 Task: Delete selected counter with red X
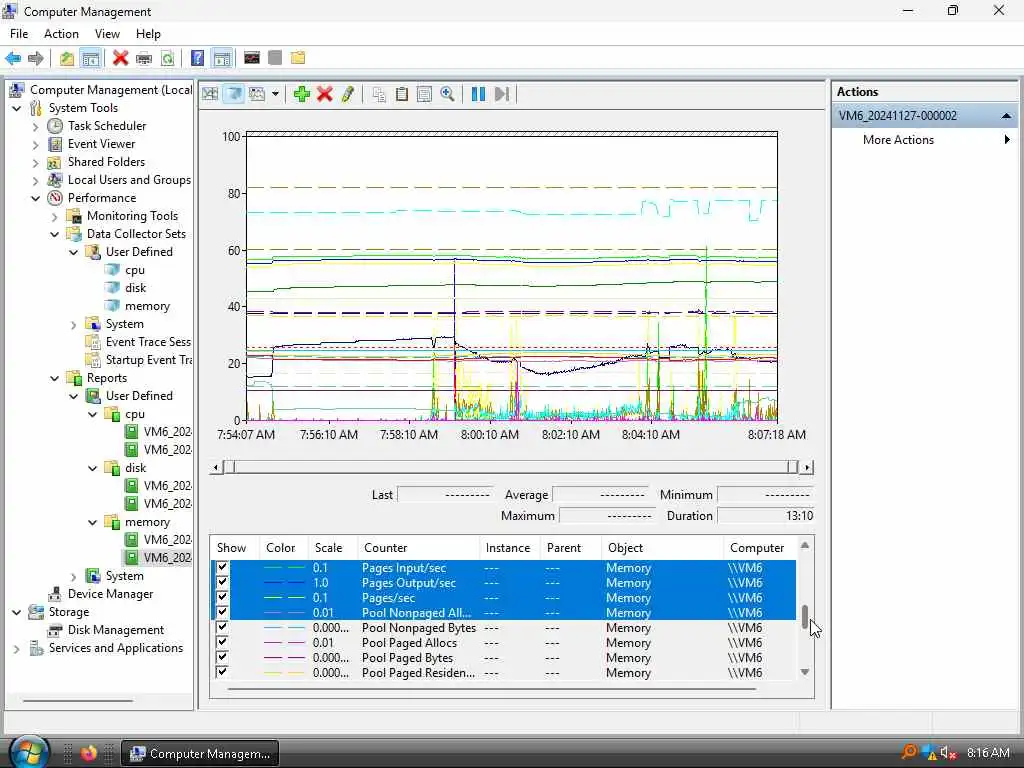coord(325,94)
